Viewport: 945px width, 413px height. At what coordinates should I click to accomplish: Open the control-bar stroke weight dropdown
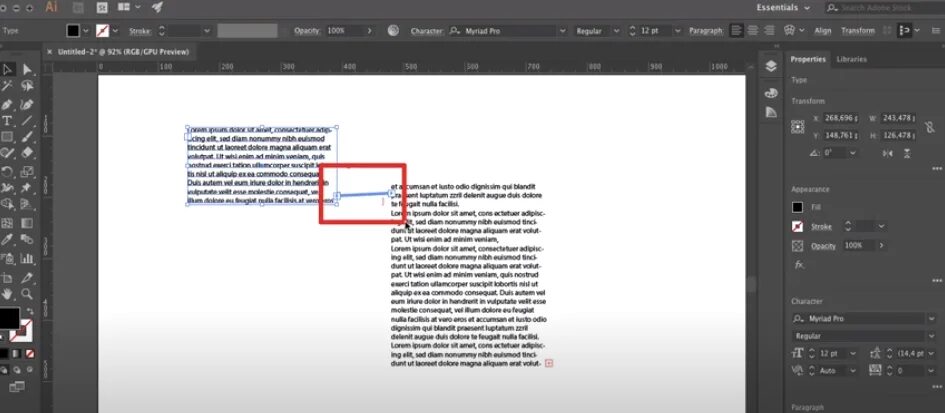(x=207, y=31)
